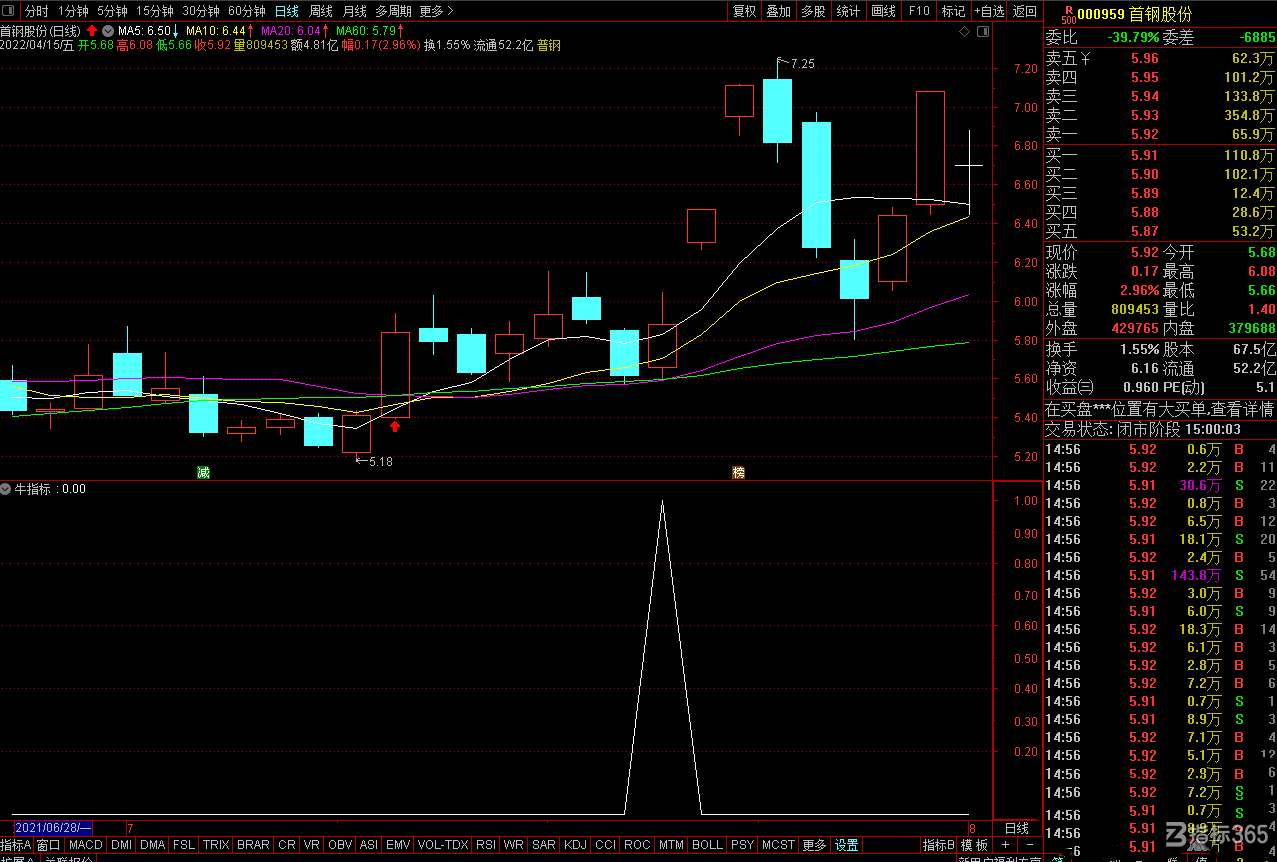Screen dimensions: 1277x862
Task: Click the panel toggle icon beside the diamond
Action: click(982, 32)
